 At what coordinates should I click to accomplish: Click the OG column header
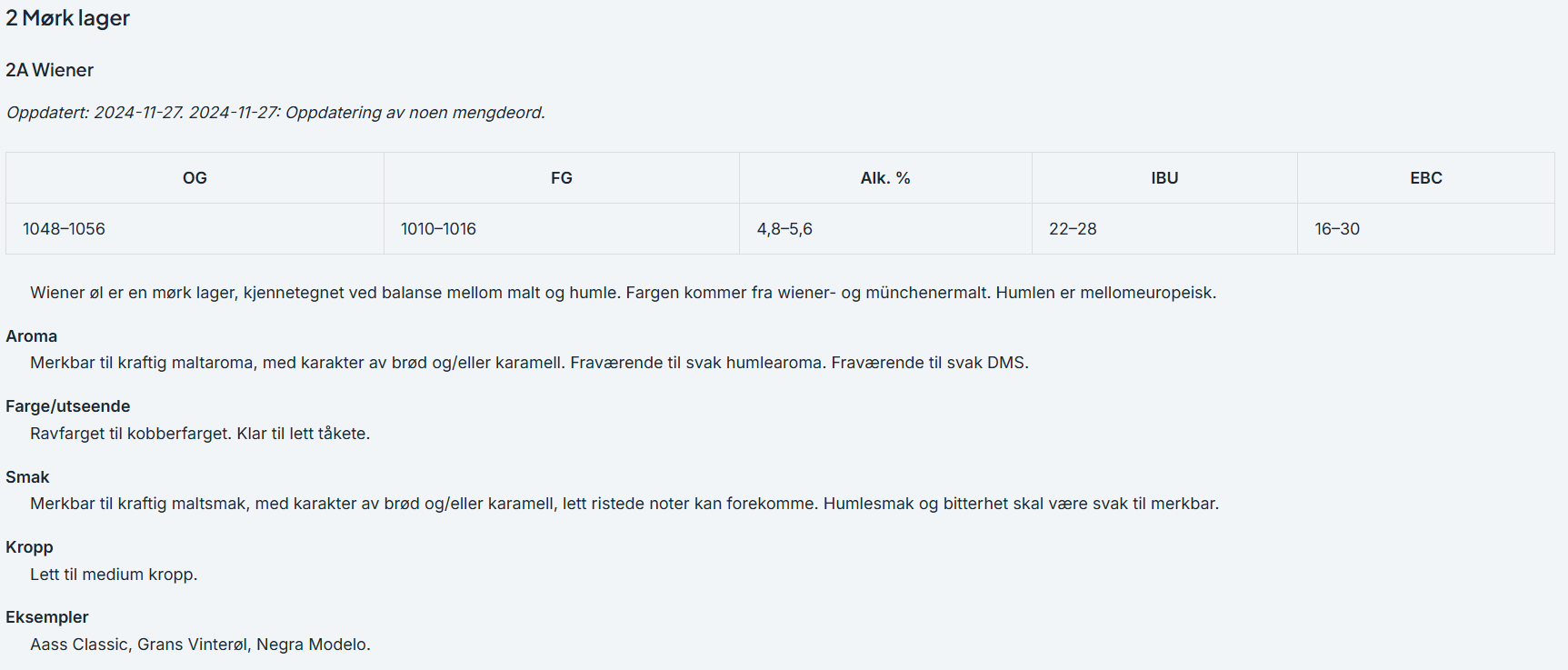click(195, 178)
